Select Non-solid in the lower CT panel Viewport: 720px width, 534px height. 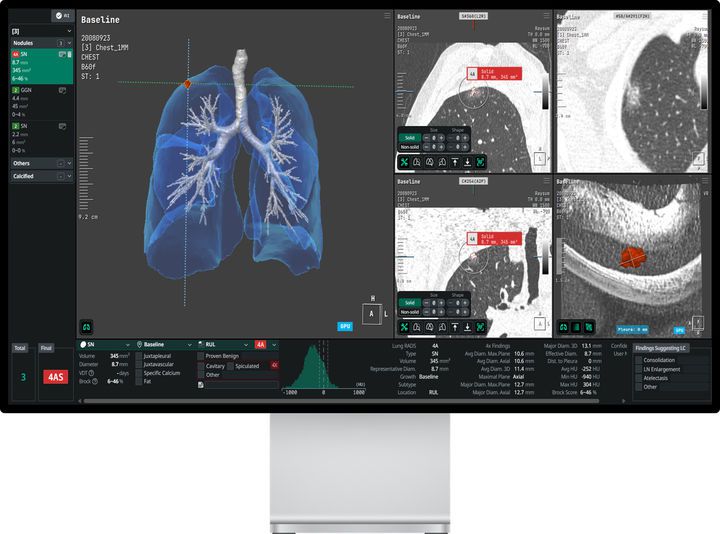(x=409, y=312)
